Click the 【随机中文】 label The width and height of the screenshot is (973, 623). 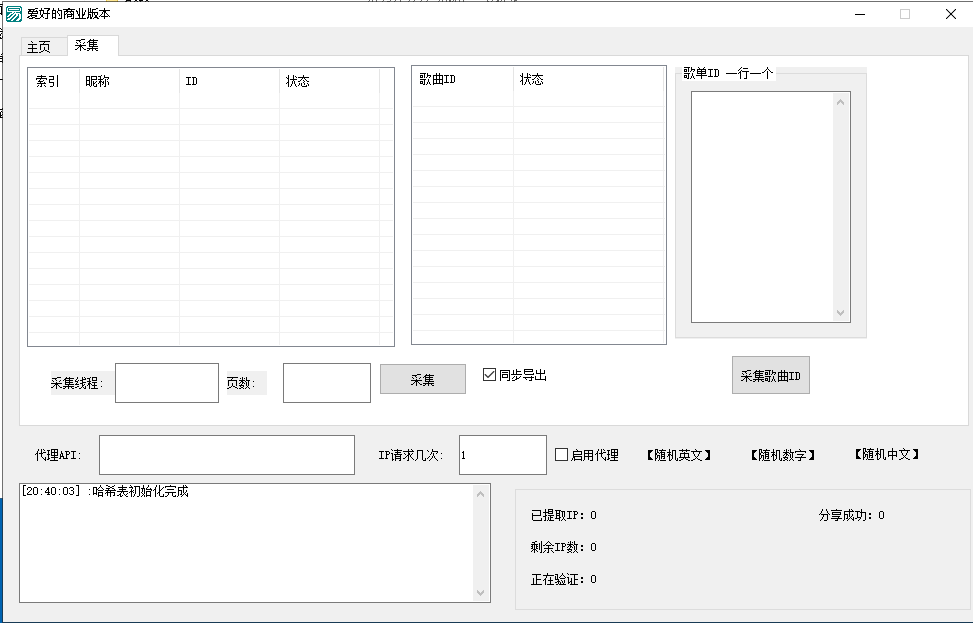(886, 454)
